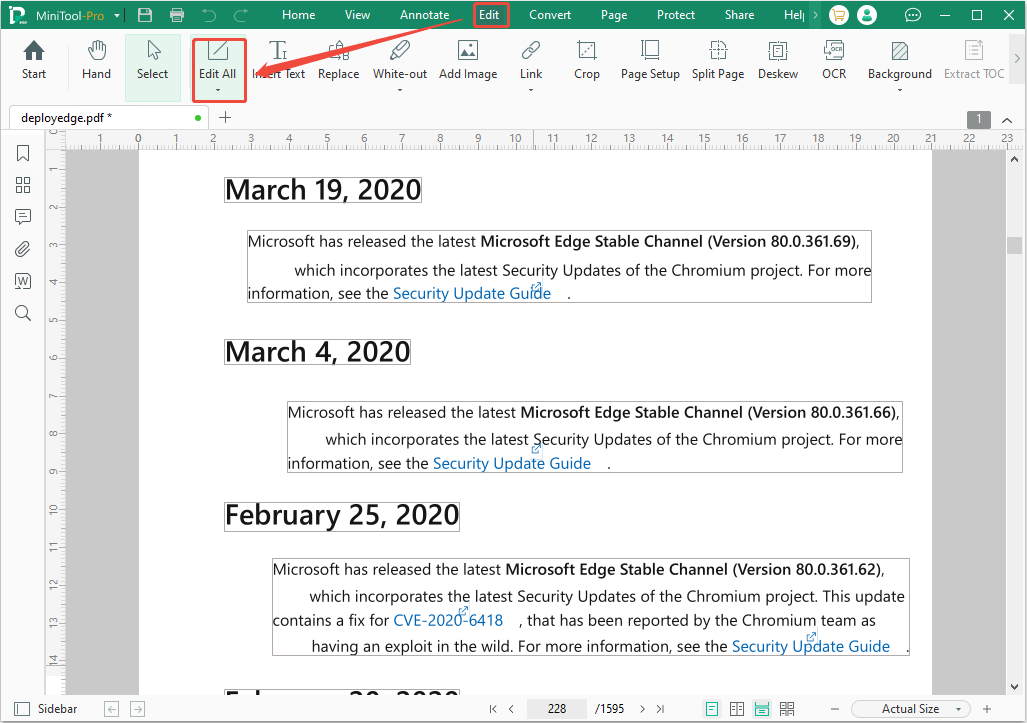The width and height of the screenshot is (1027, 723).
Task: Print the document using the printer icon
Action: 177,15
